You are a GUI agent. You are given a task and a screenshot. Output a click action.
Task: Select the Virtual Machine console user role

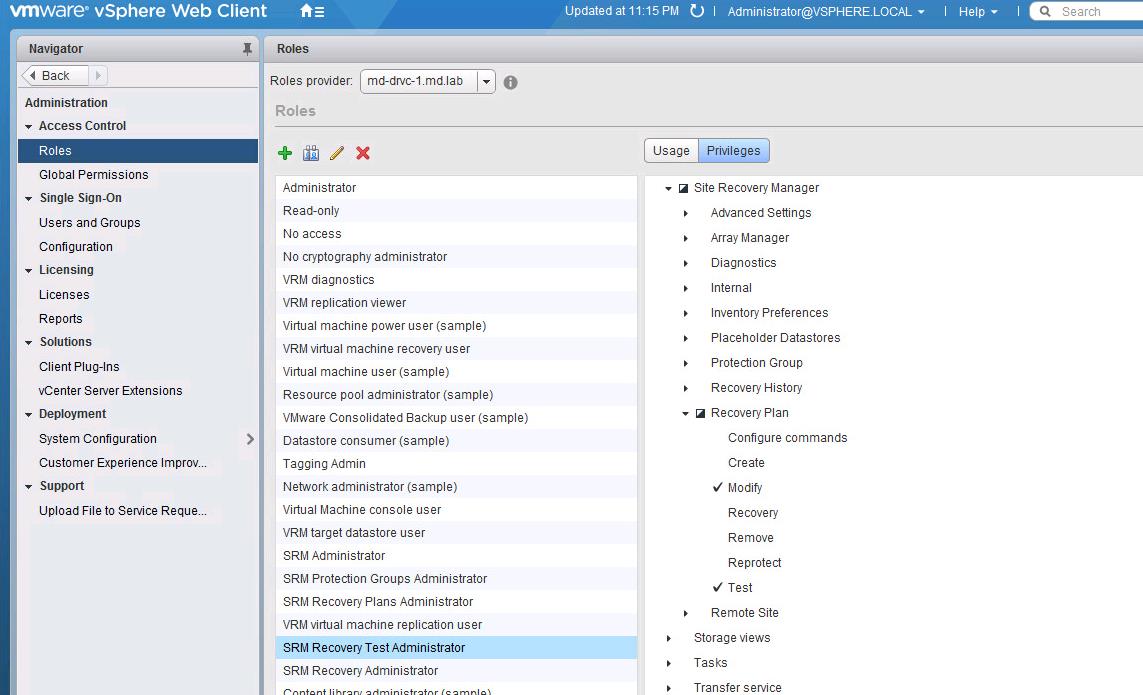pos(456,510)
